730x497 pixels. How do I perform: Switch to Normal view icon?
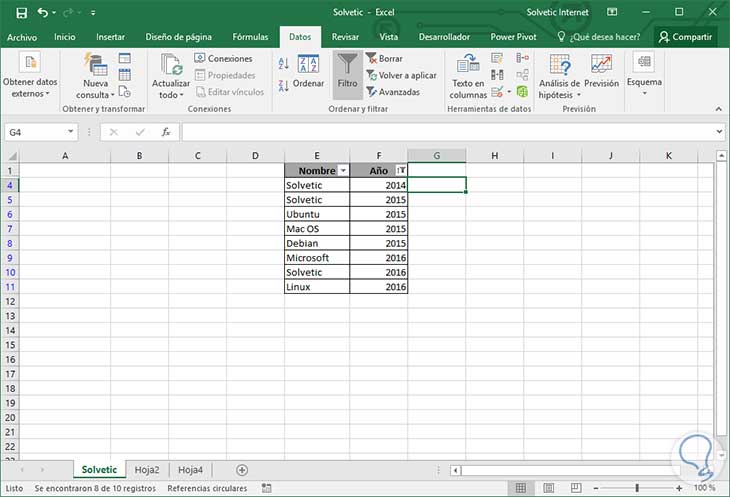[521, 488]
